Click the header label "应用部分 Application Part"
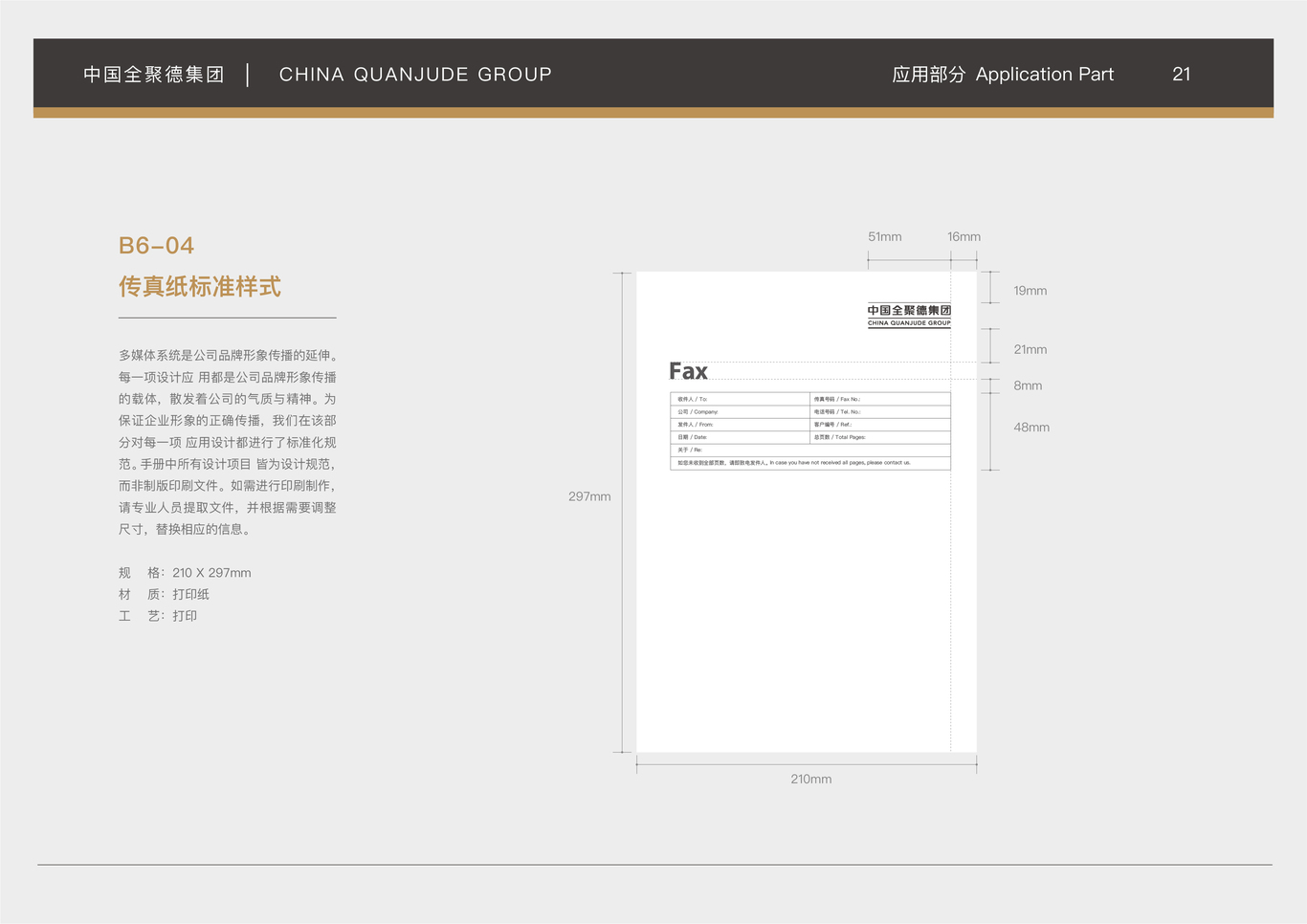The width and height of the screenshot is (1307, 924). point(1003,75)
